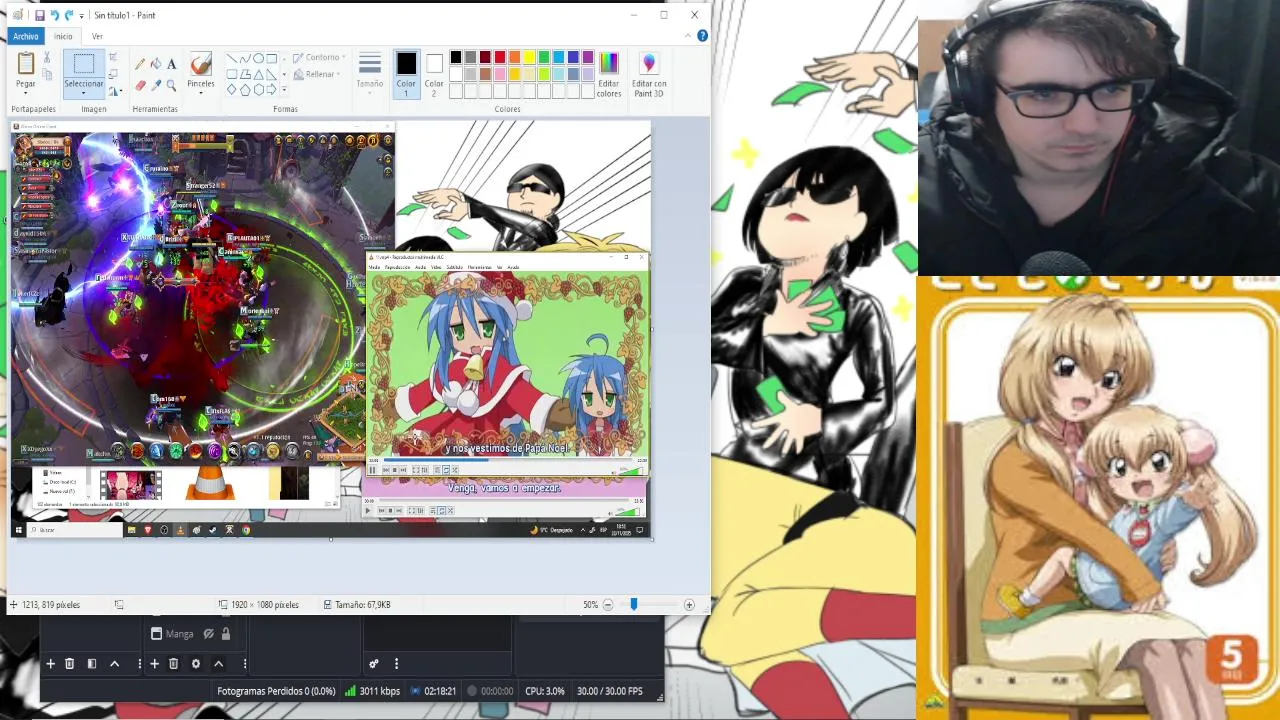Open OBS audio mixer advanced gears icon
The width and height of the screenshot is (1280, 720).
(374, 664)
